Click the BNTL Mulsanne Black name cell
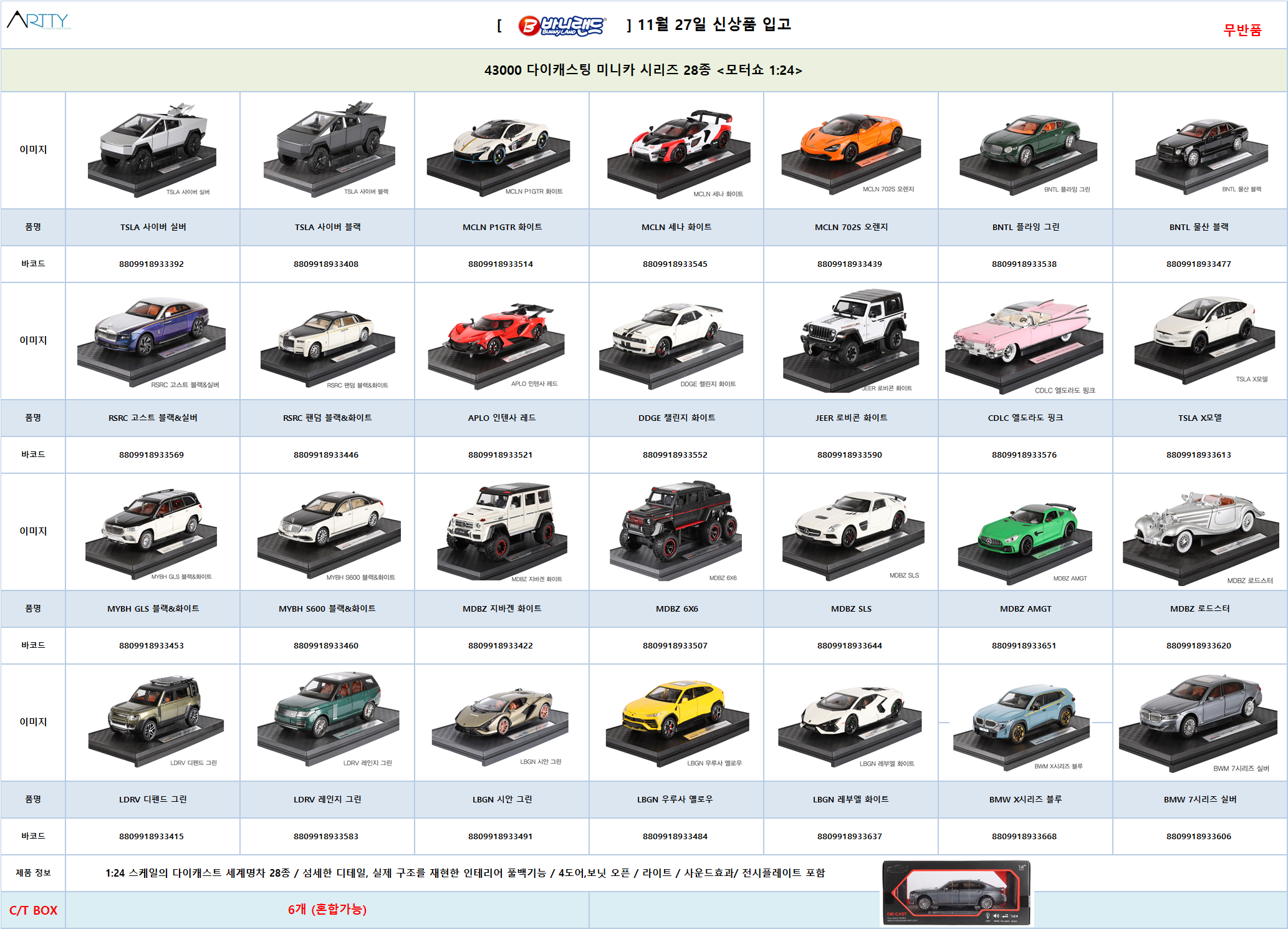This screenshot has height=929, width=1288. click(1199, 227)
